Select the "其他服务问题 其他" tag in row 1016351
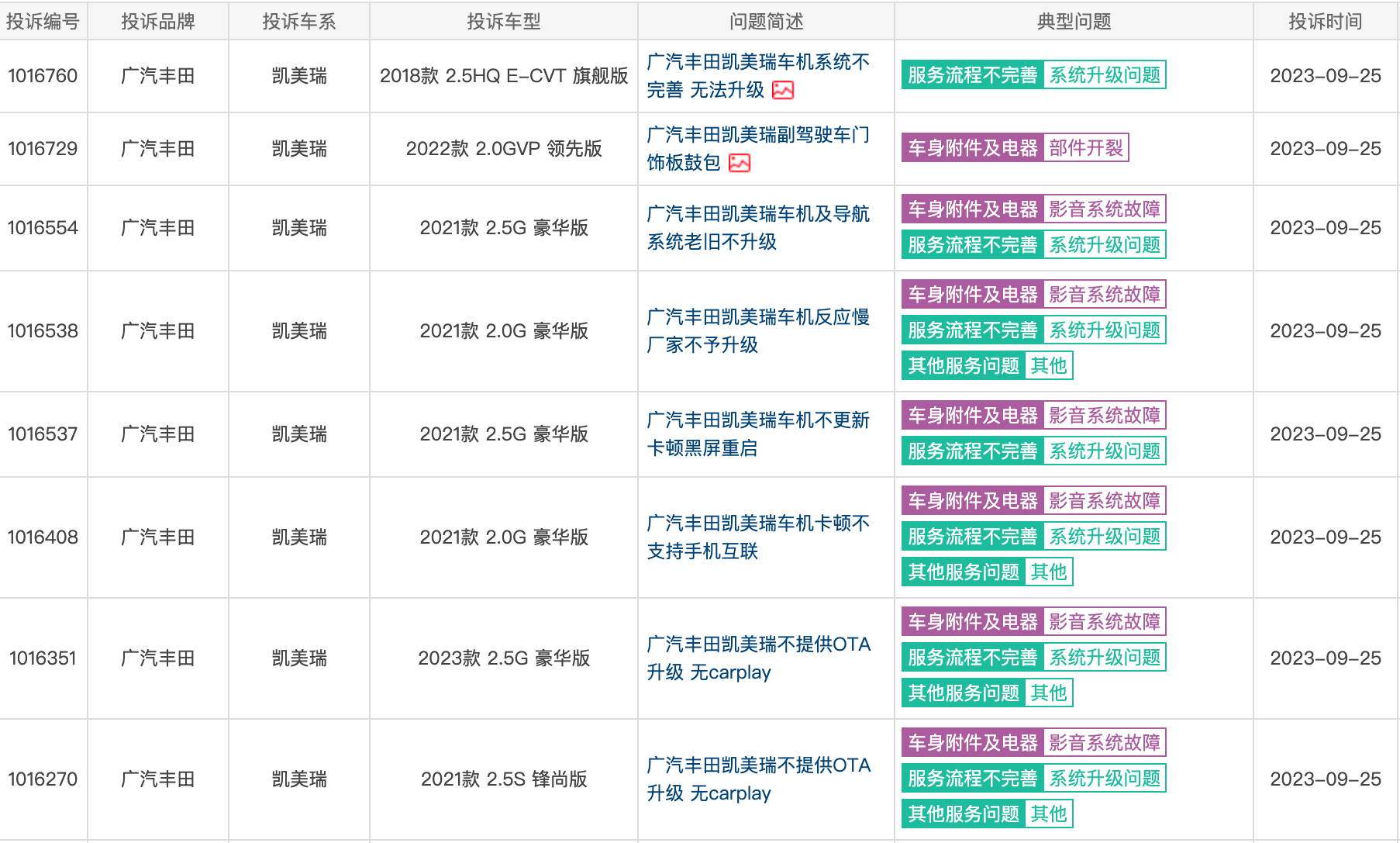 click(988, 693)
